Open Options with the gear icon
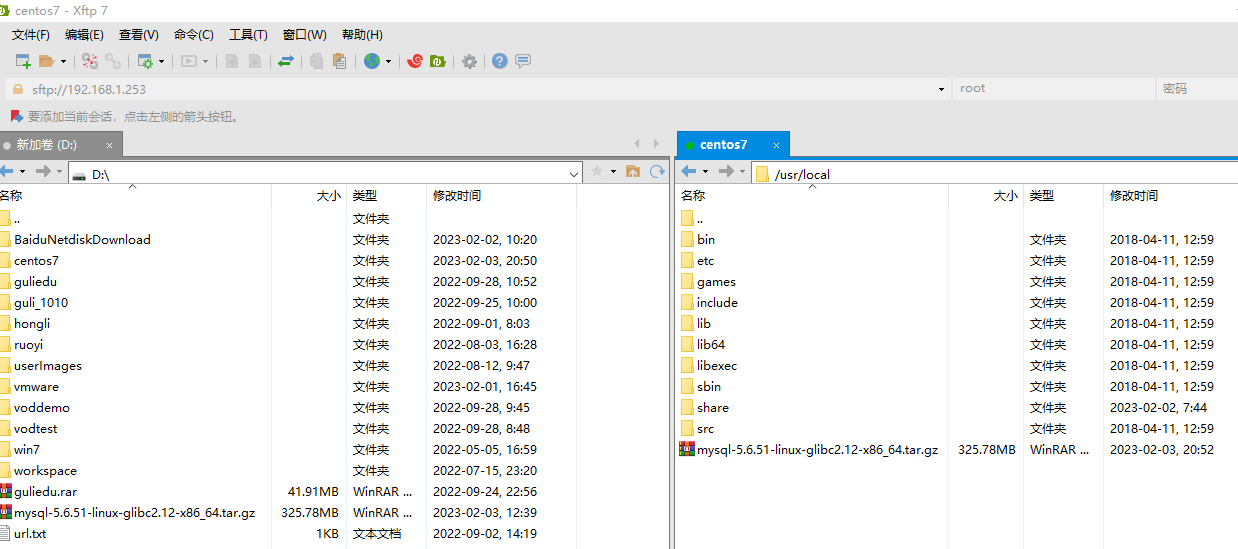The height and width of the screenshot is (549, 1238). 469,61
